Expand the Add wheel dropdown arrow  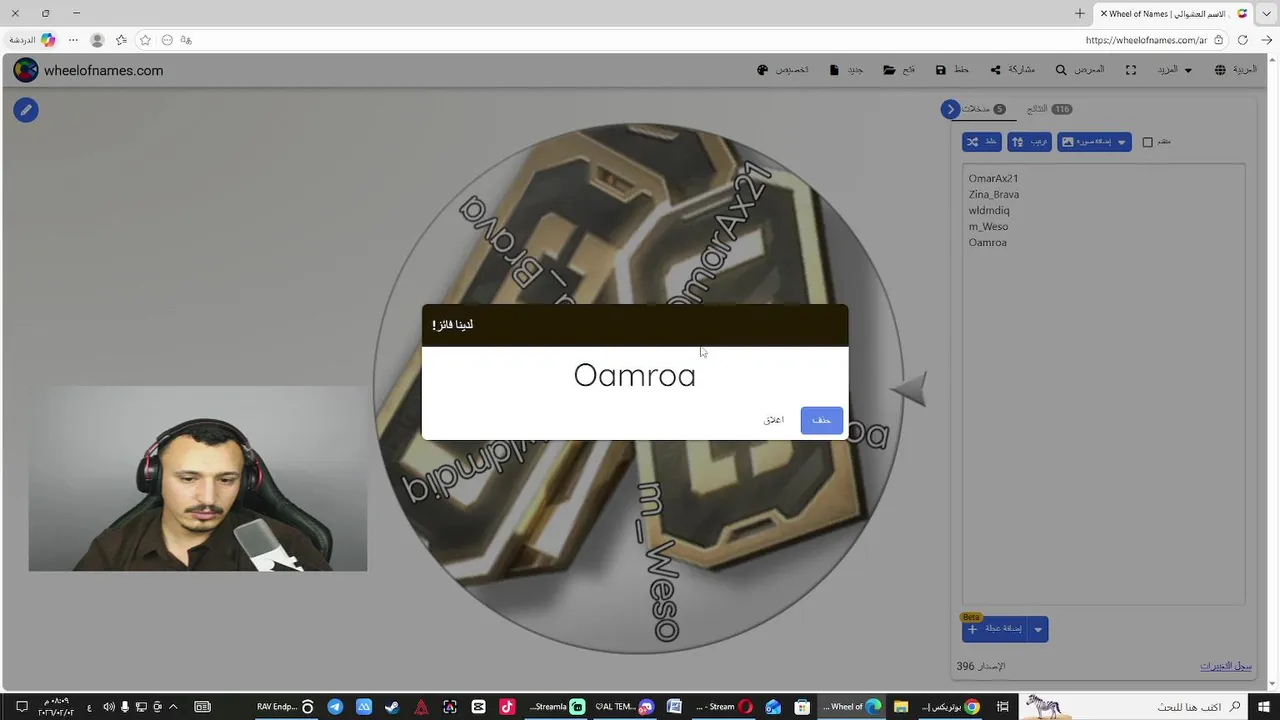coord(1038,629)
